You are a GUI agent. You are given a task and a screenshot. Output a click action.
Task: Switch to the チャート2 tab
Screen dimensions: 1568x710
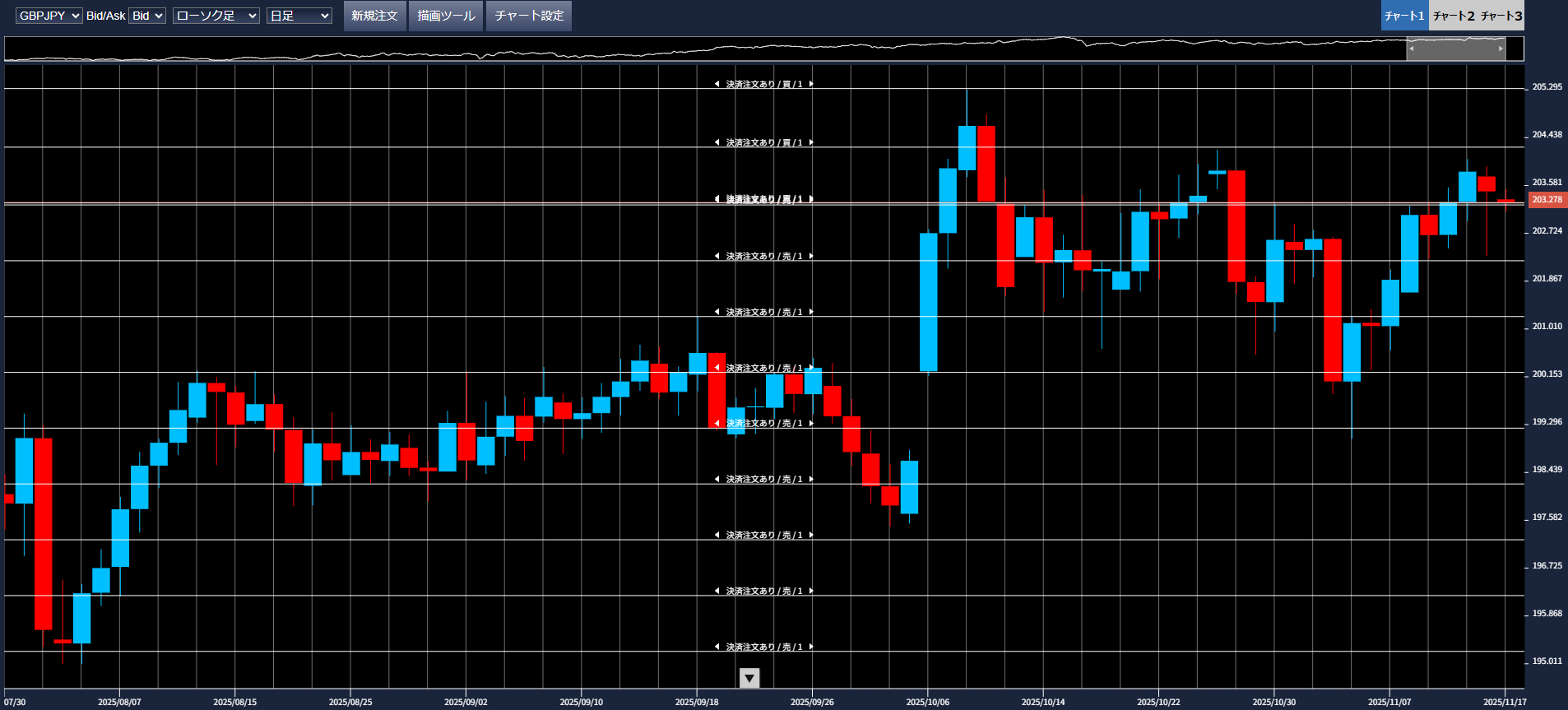coord(1453,16)
